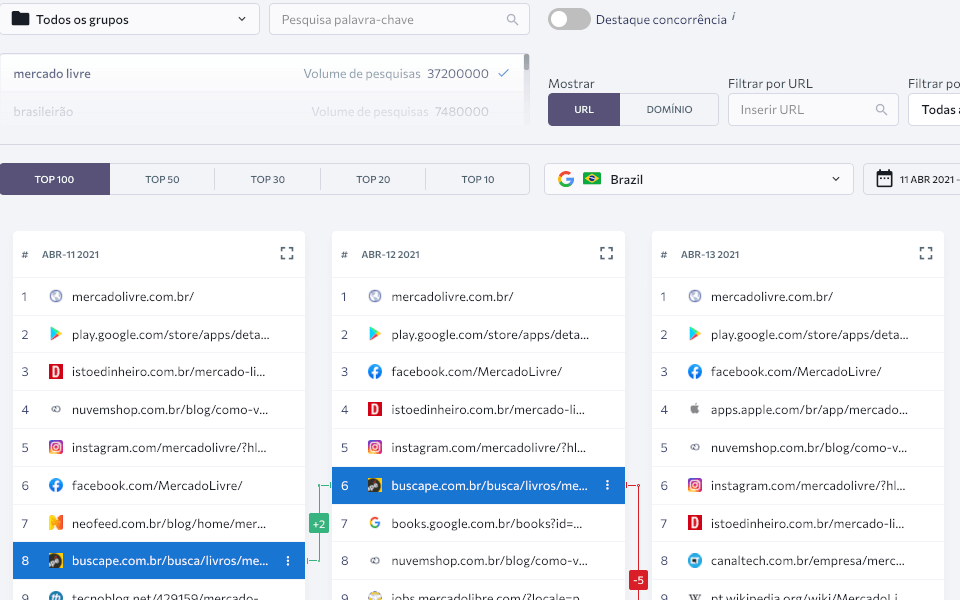Click mercadolivre.com.br/ rank 1 in ABR-12
This screenshot has width=960, height=600.
point(452,296)
